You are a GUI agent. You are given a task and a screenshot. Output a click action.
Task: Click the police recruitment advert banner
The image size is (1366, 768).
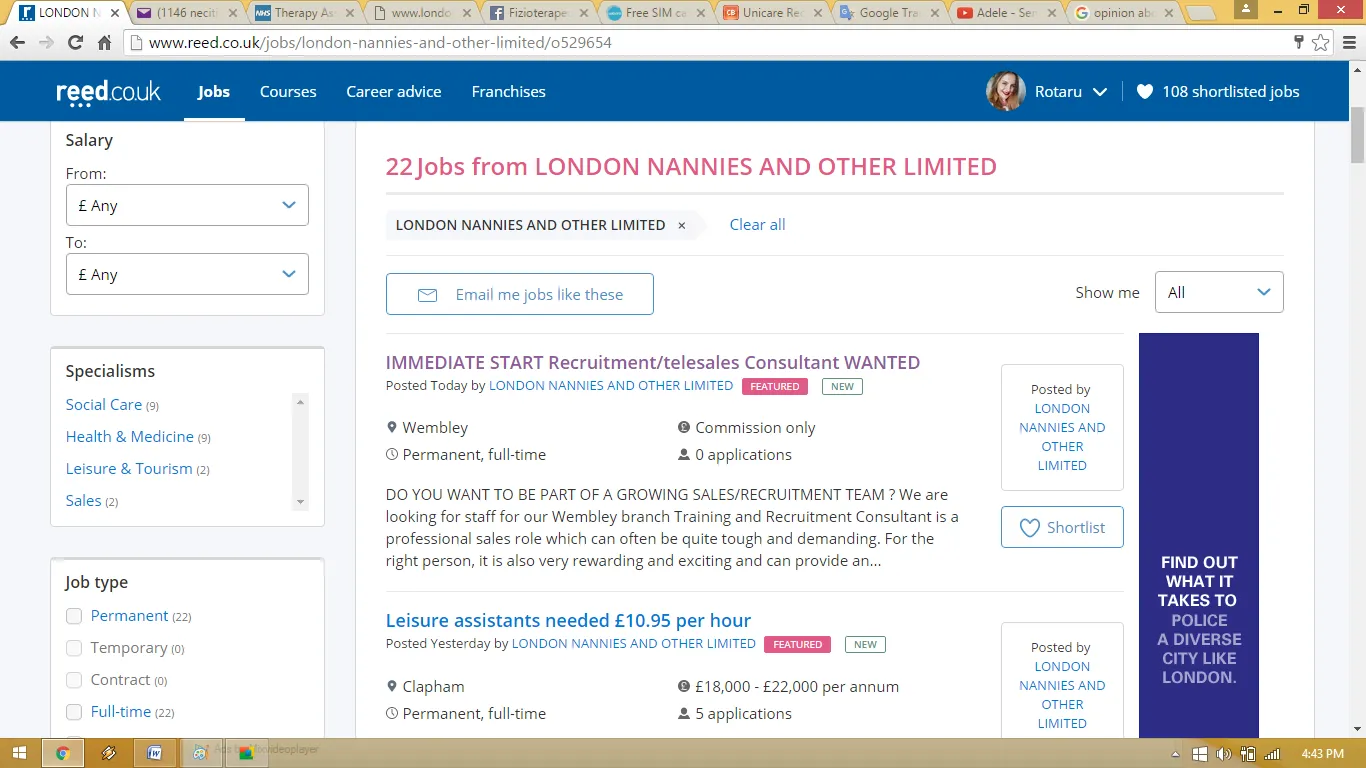point(1199,536)
